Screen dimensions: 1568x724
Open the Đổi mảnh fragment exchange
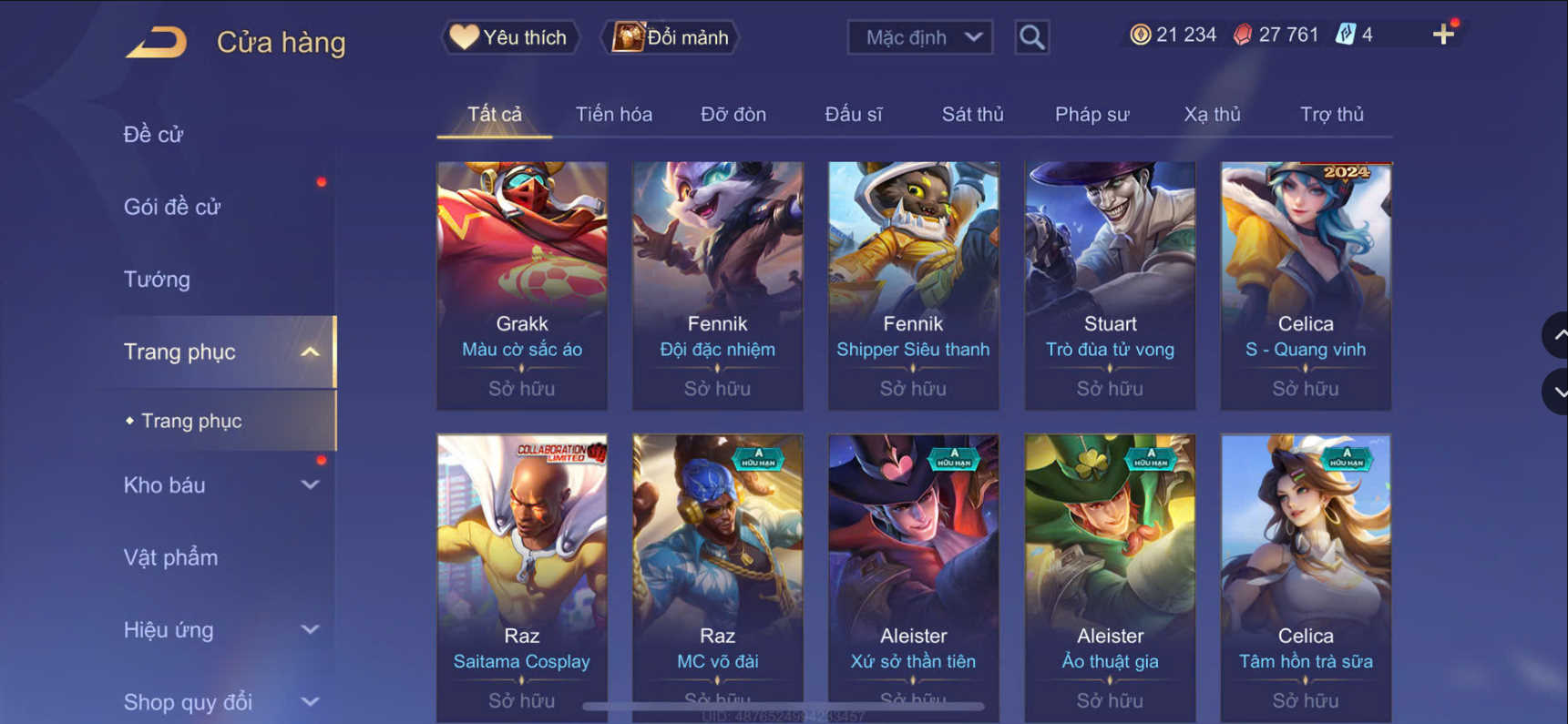point(671,37)
